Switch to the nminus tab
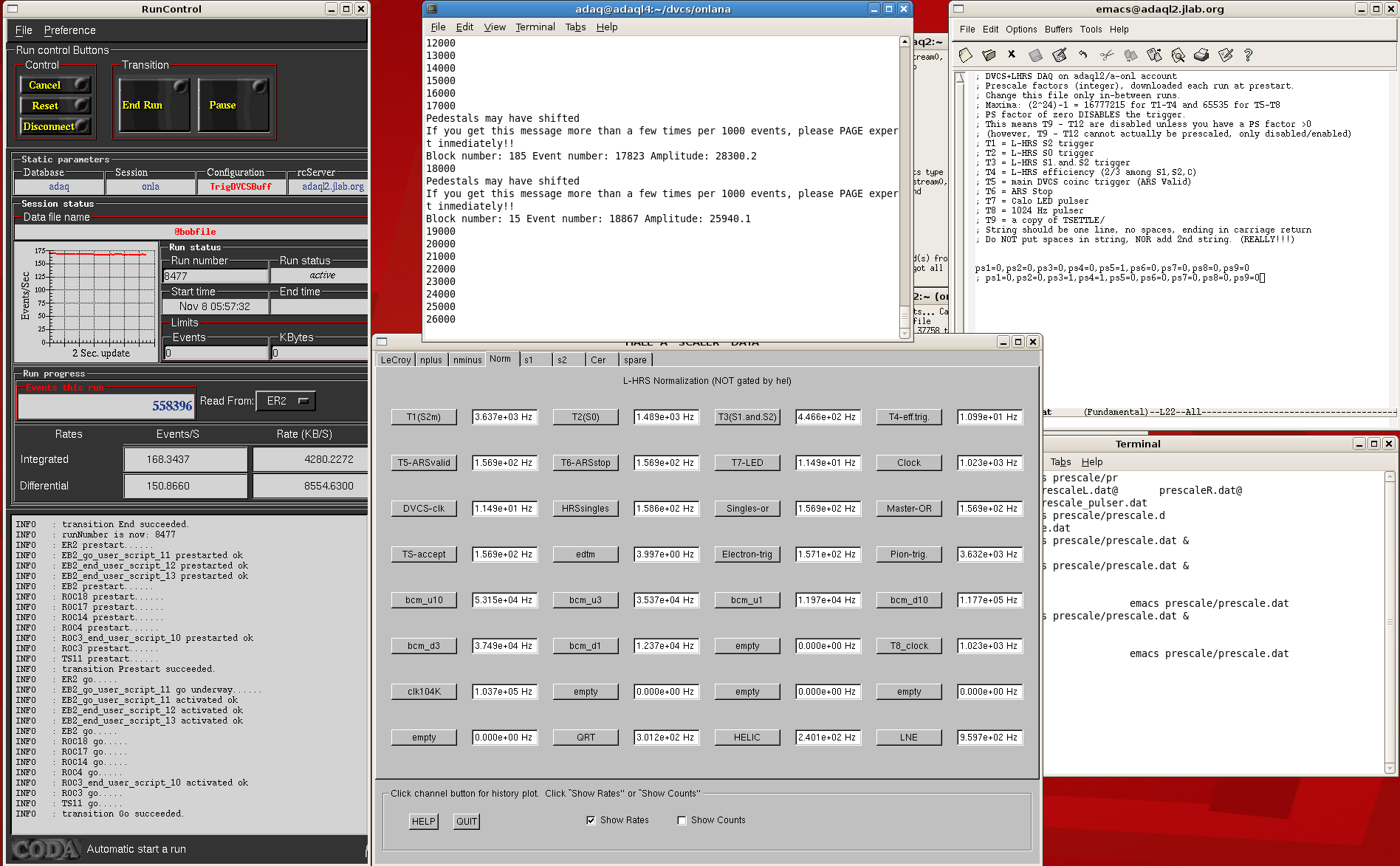 [467, 360]
